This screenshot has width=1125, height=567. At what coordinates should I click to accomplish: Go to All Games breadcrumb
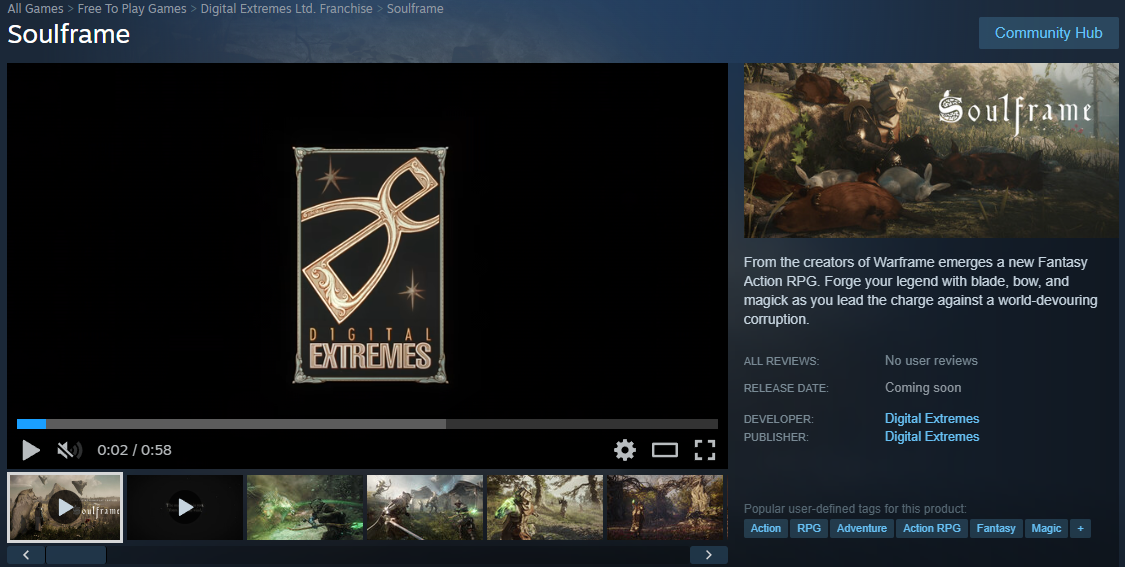[x=35, y=9]
